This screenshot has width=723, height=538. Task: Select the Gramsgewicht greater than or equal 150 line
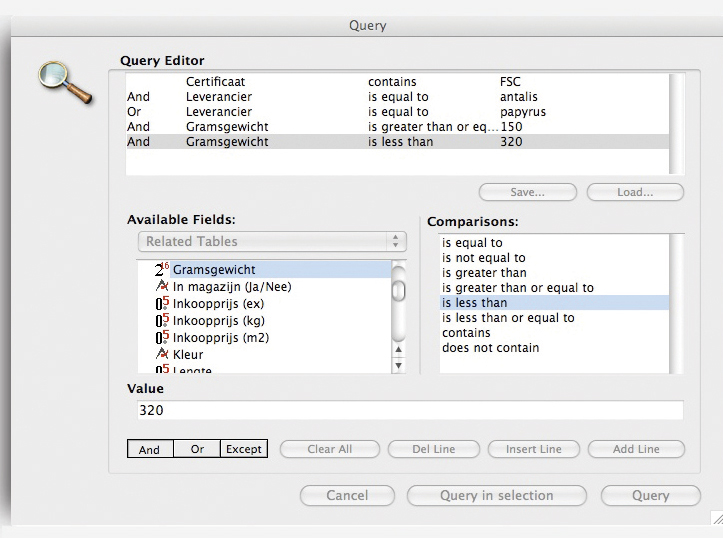pos(397,127)
